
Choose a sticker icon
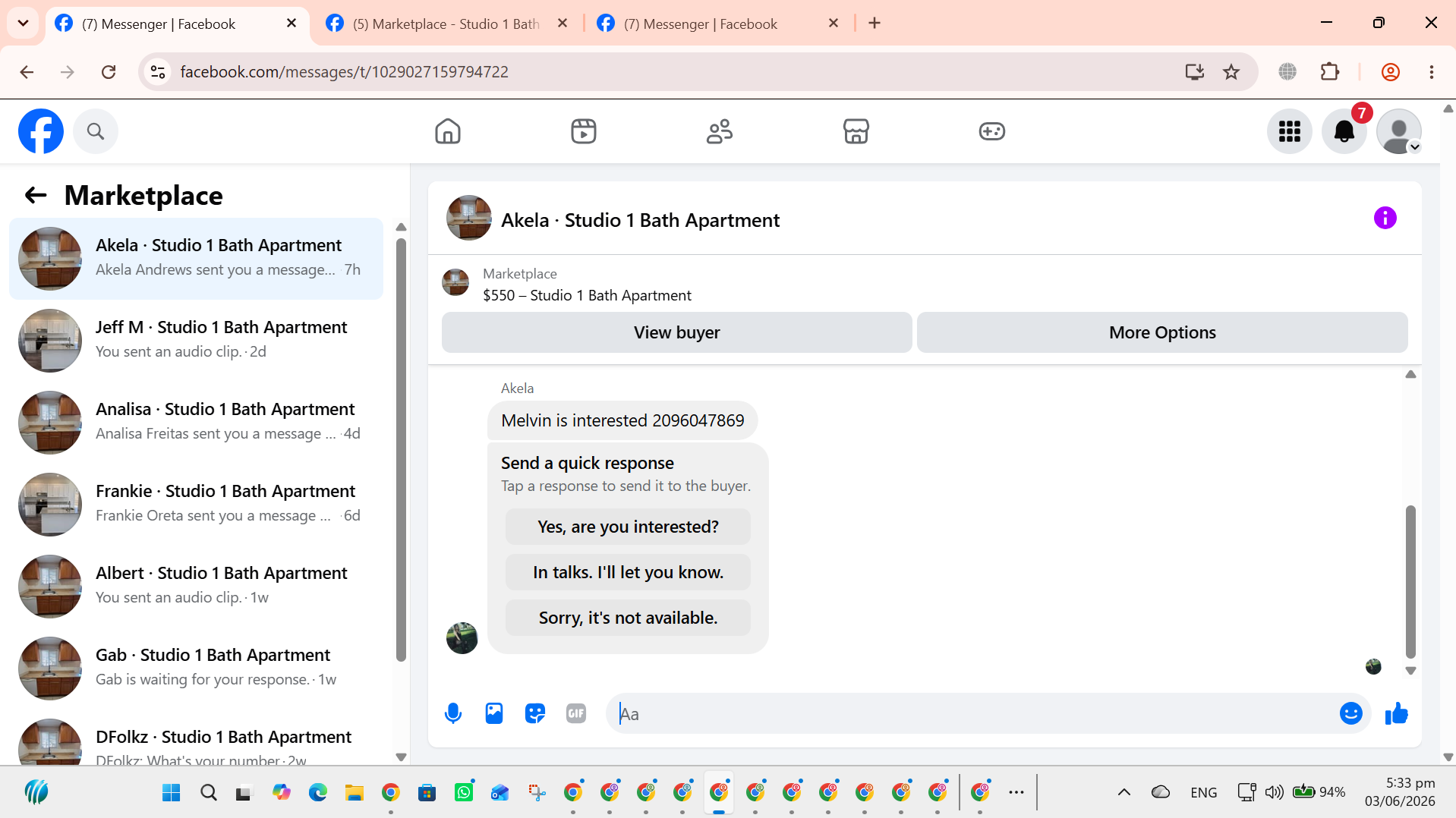point(535,713)
